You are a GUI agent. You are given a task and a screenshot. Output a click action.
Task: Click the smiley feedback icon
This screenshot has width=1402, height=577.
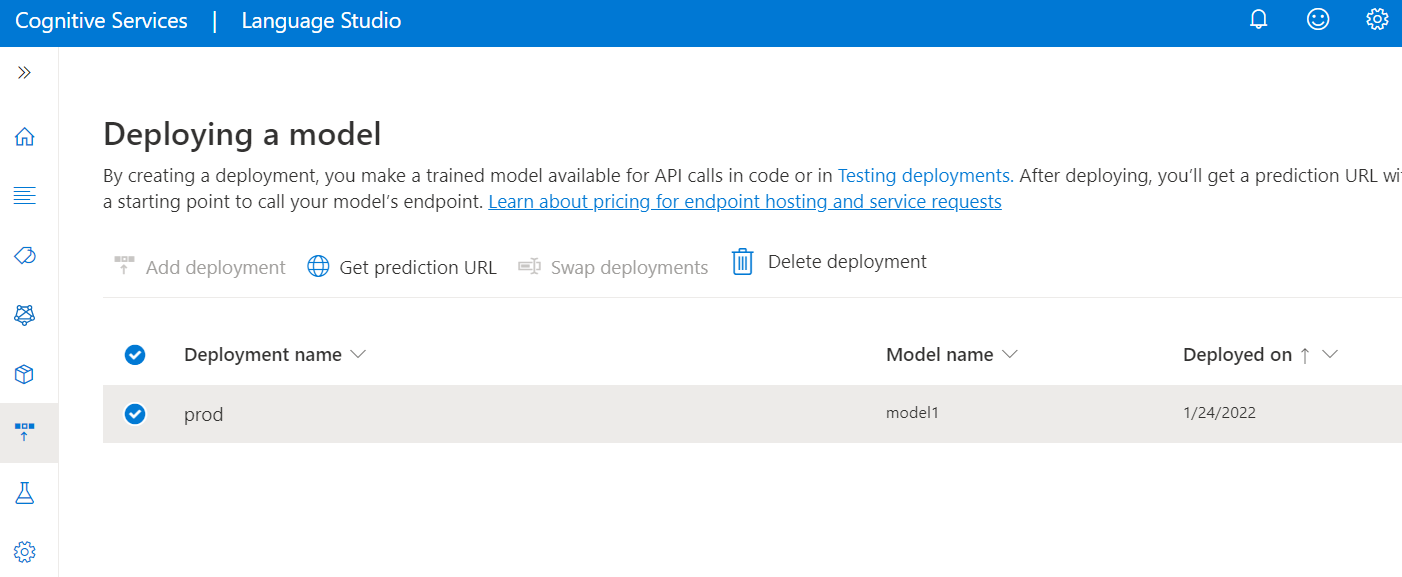[1318, 20]
